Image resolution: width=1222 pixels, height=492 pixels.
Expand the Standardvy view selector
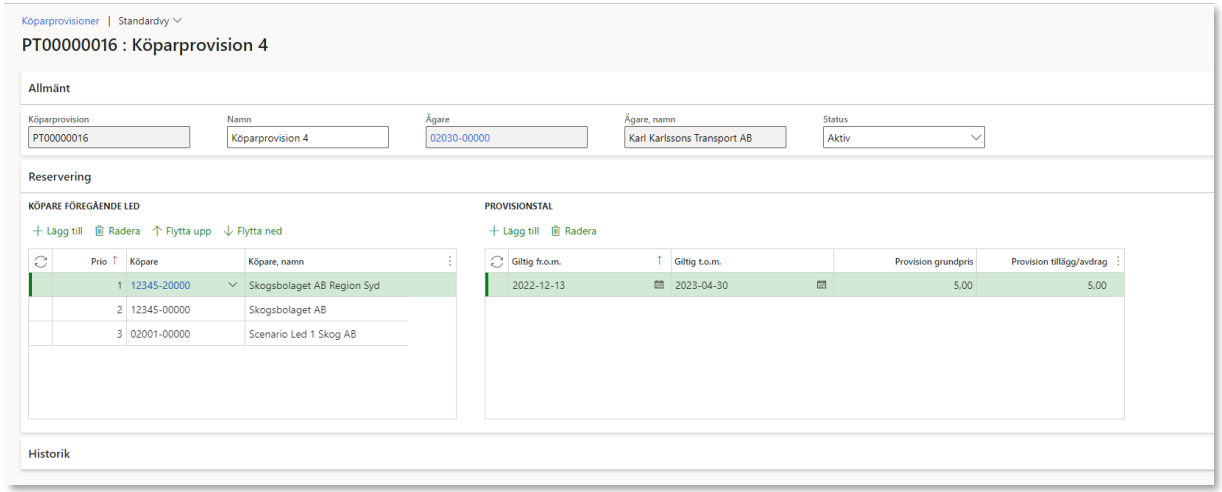pyautogui.click(x=150, y=21)
